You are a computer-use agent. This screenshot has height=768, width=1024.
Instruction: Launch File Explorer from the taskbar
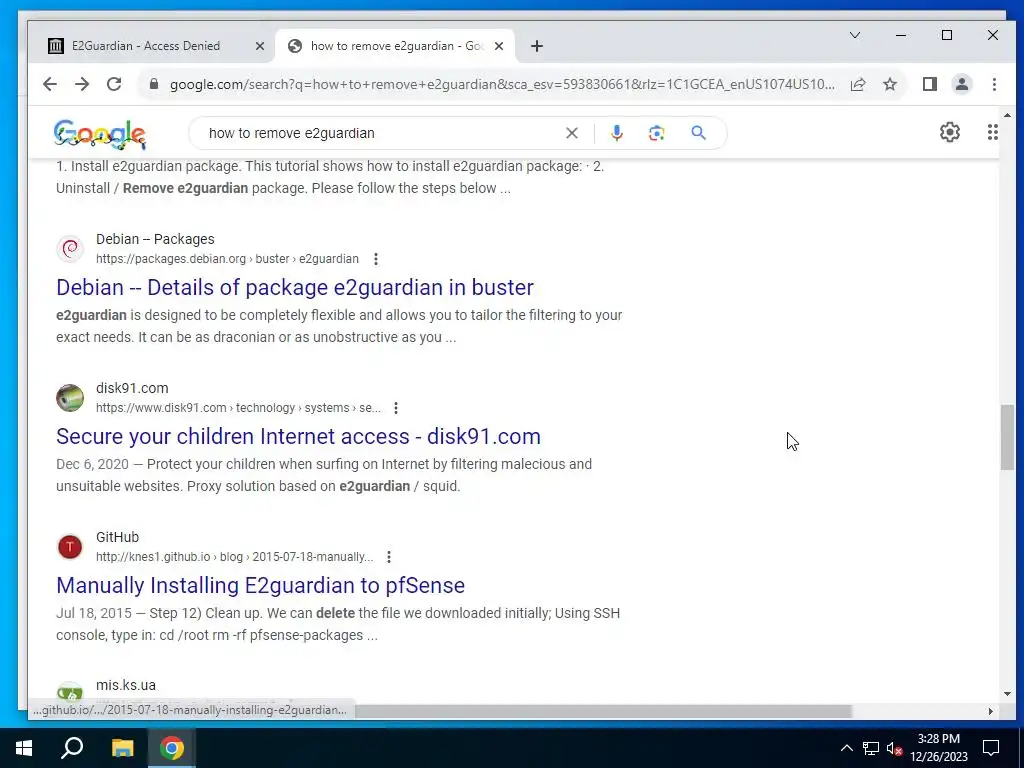point(122,748)
